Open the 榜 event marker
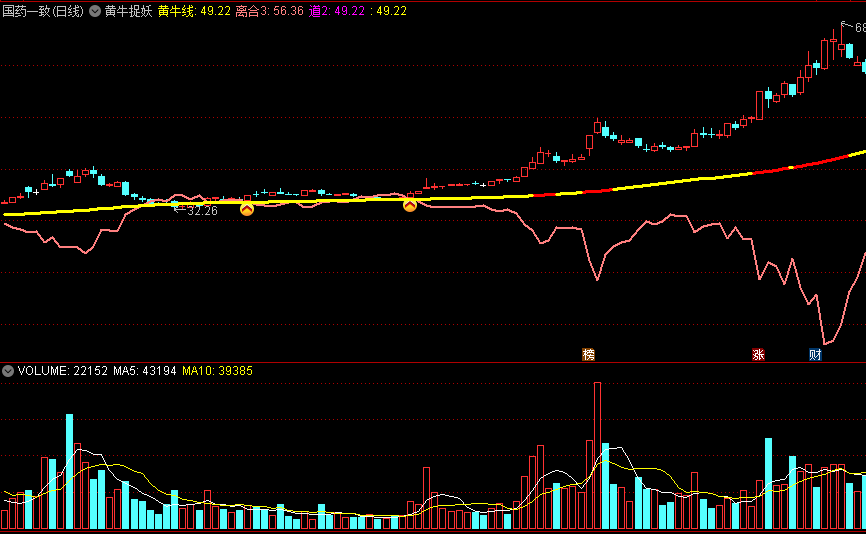The width and height of the screenshot is (866, 534). pos(589,355)
